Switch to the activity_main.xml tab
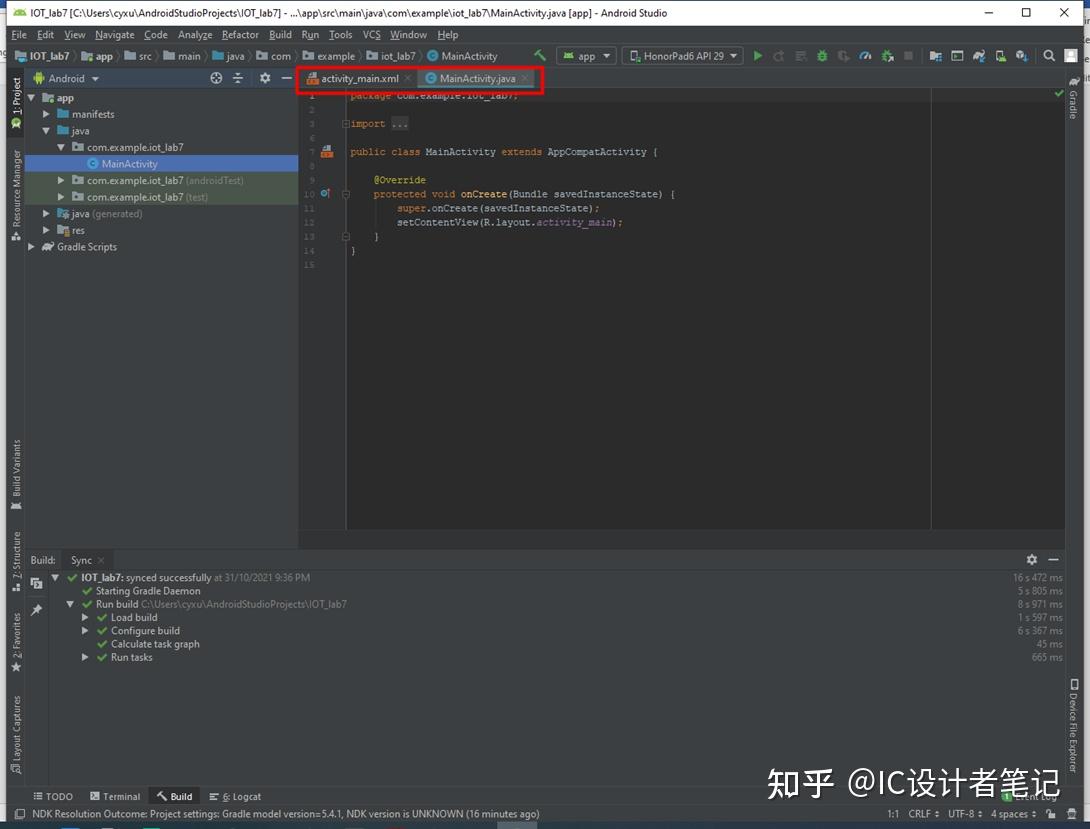 coord(358,77)
